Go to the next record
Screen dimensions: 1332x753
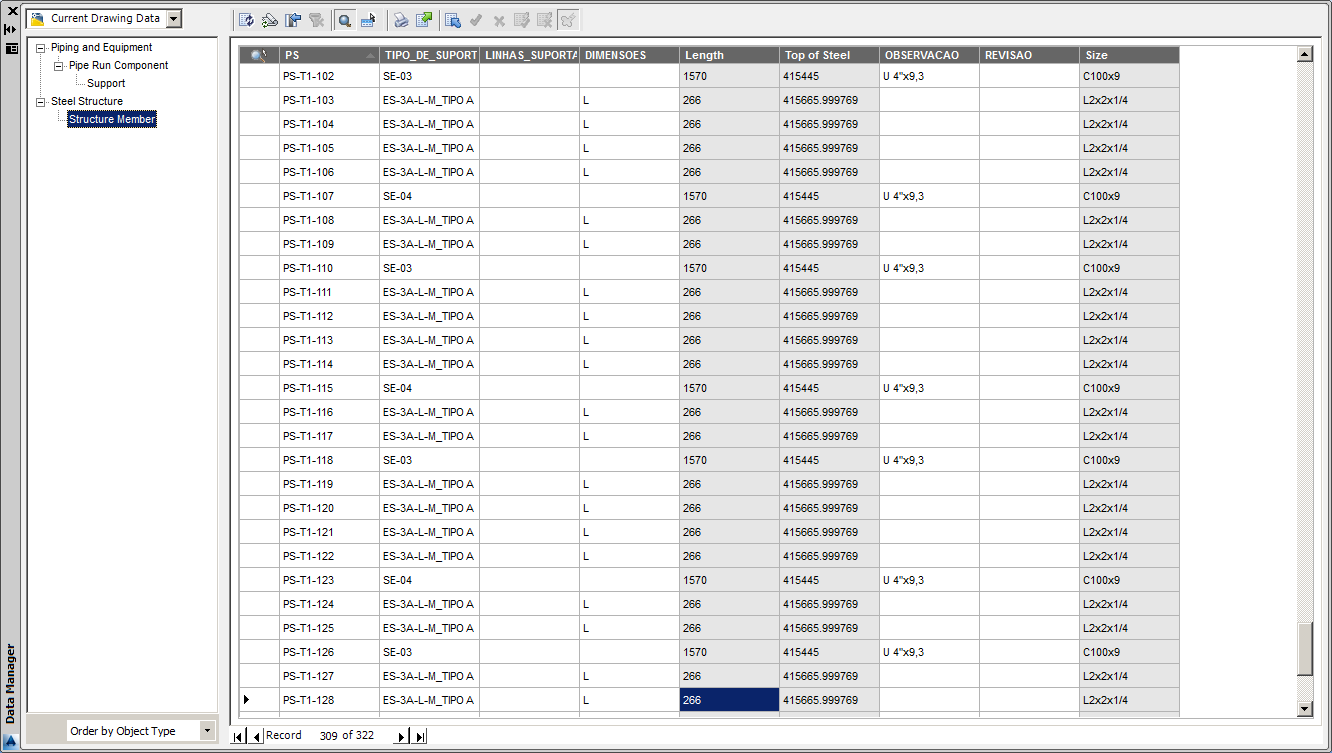[401, 736]
